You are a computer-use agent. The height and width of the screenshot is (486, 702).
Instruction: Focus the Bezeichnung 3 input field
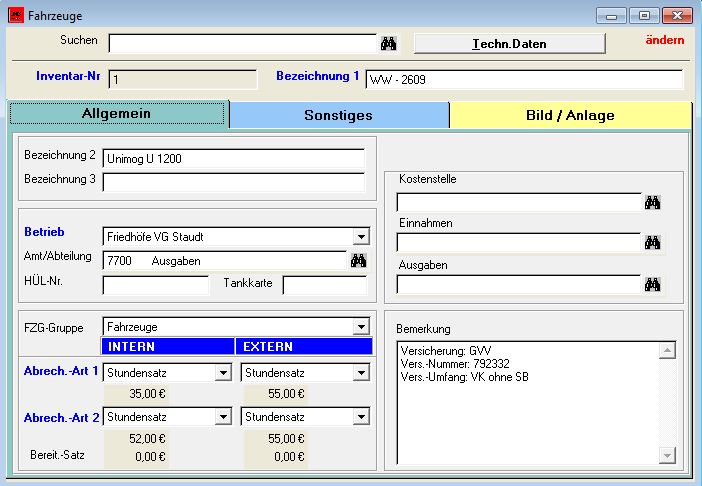pos(234,182)
